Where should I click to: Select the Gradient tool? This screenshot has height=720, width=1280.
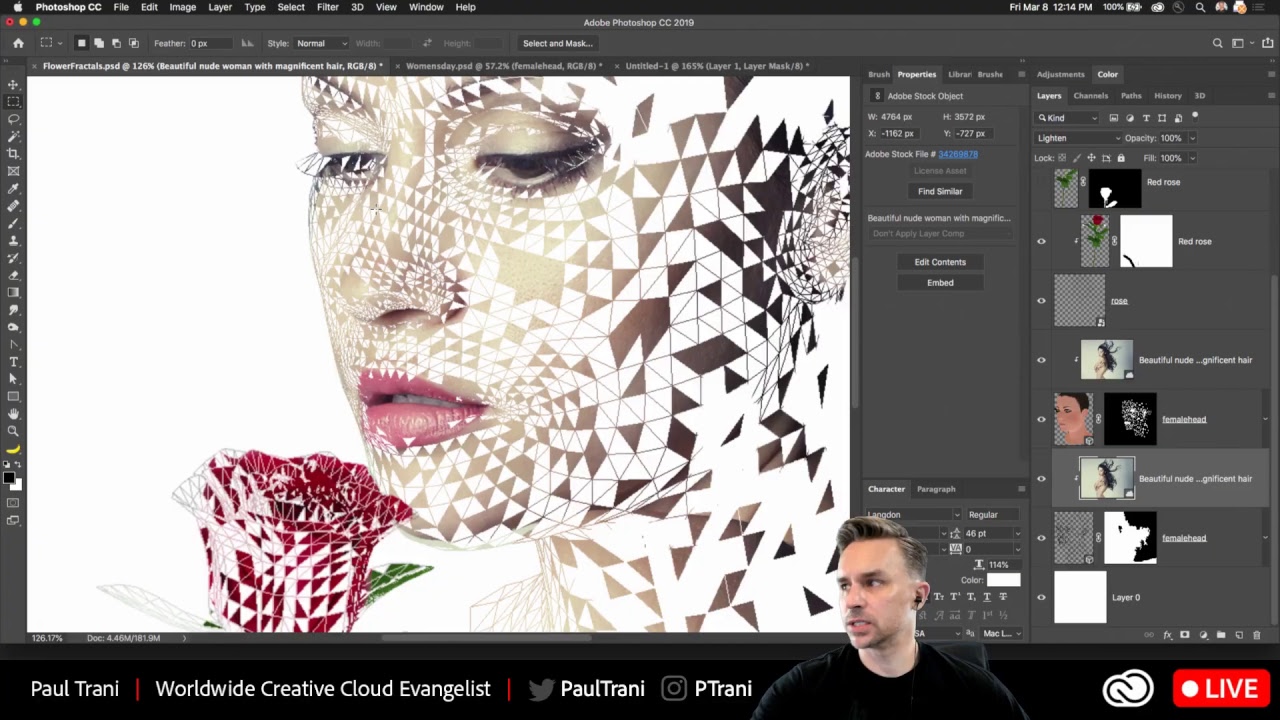click(x=13, y=292)
